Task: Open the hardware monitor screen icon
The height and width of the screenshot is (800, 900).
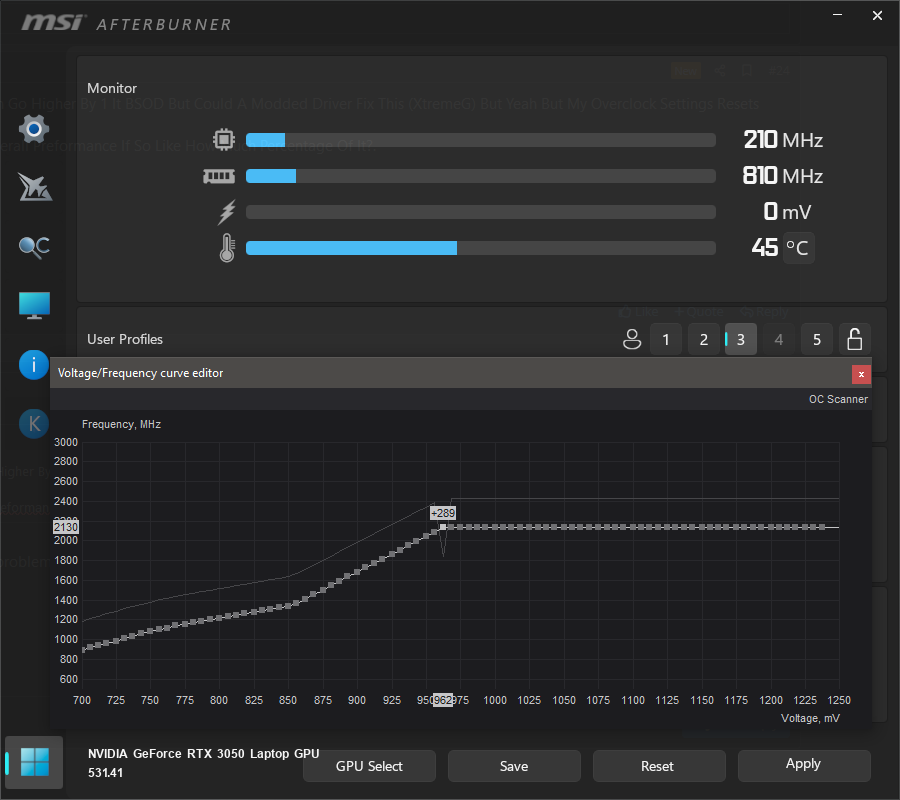Action: click(x=34, y=305)
